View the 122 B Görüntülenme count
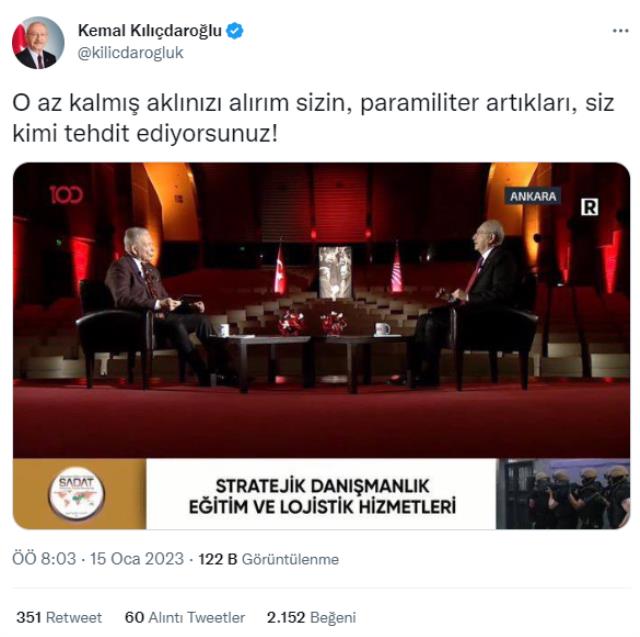The height and width of the screenshot is (637, 640). pos(269,559)
